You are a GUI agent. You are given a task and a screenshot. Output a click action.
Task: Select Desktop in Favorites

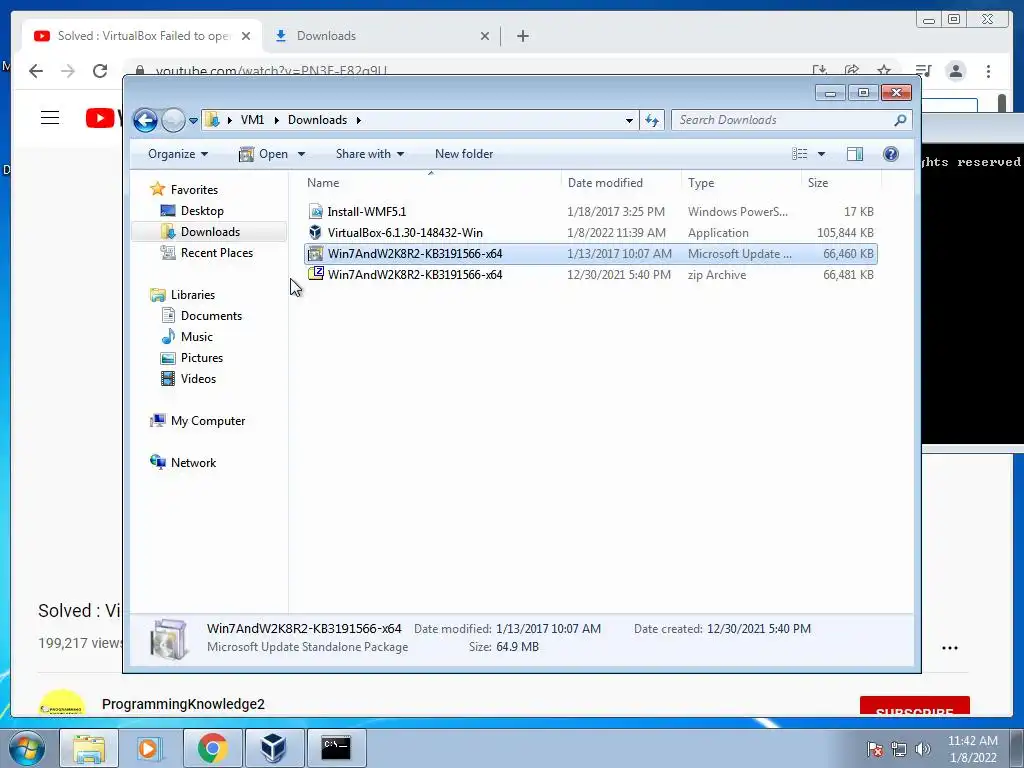(x=193, y=211)
